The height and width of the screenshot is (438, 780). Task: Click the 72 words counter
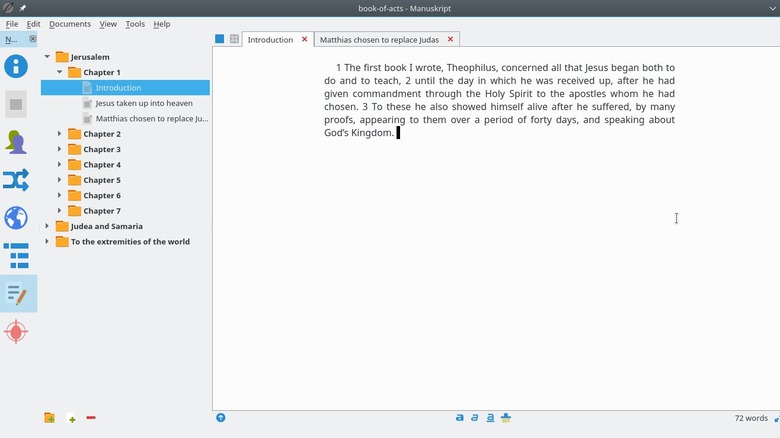coord(750,418)
